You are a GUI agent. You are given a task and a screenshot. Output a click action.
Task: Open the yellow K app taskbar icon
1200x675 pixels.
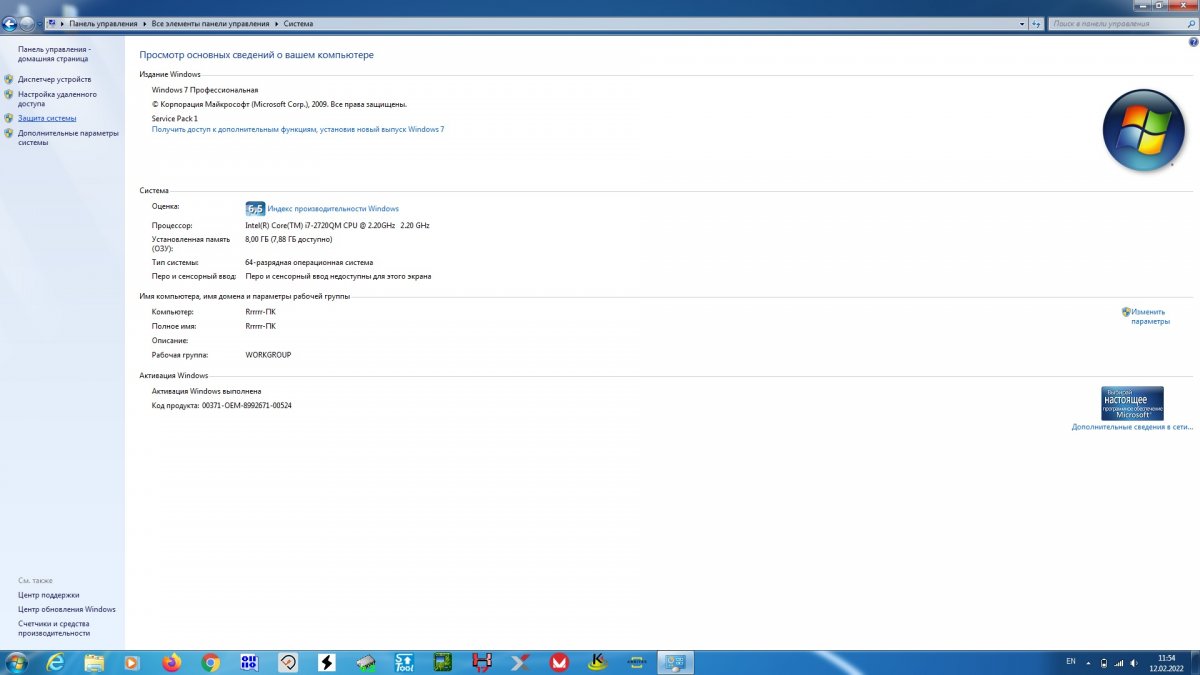(598, 662)
